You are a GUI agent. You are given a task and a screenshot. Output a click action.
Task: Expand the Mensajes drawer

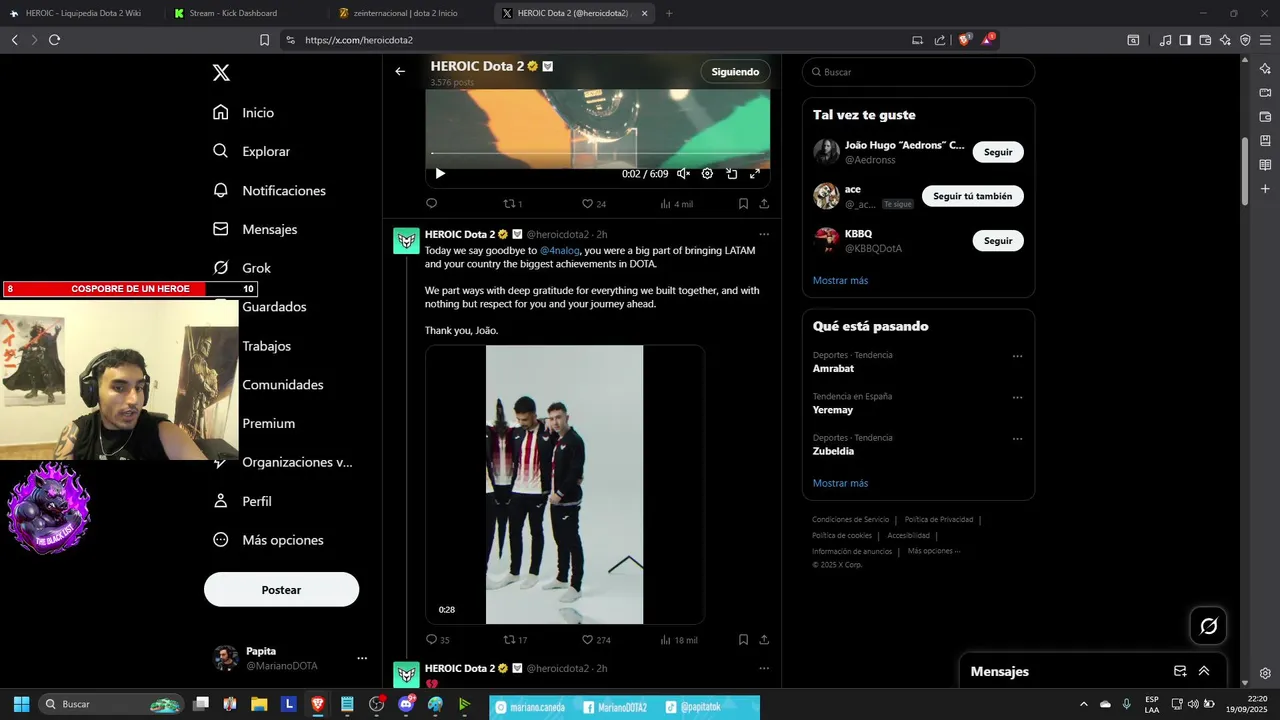point(1204,671)
